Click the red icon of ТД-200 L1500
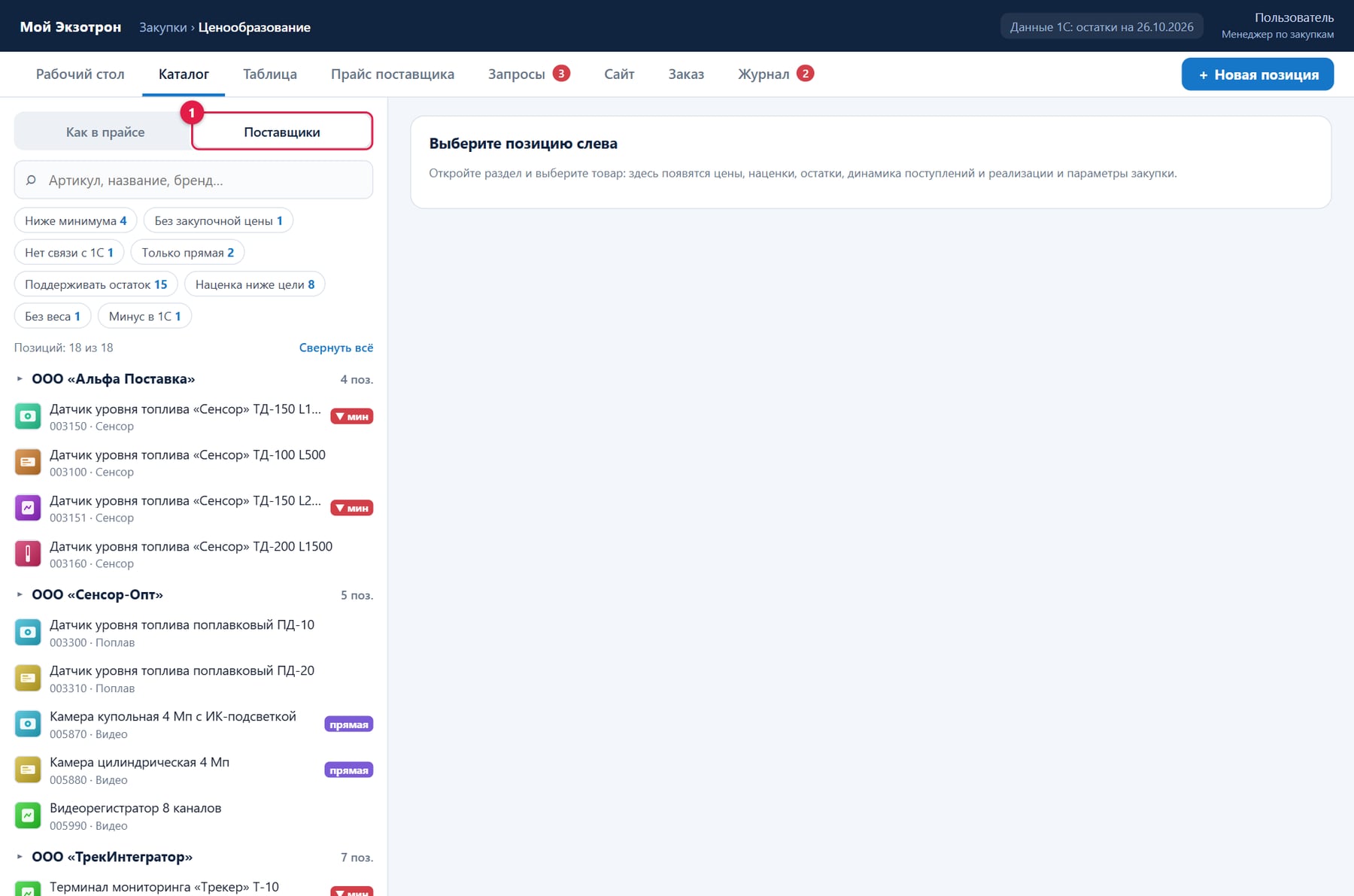The width and height of the screenshot is (1354, 896). click(x=28, y=554)
